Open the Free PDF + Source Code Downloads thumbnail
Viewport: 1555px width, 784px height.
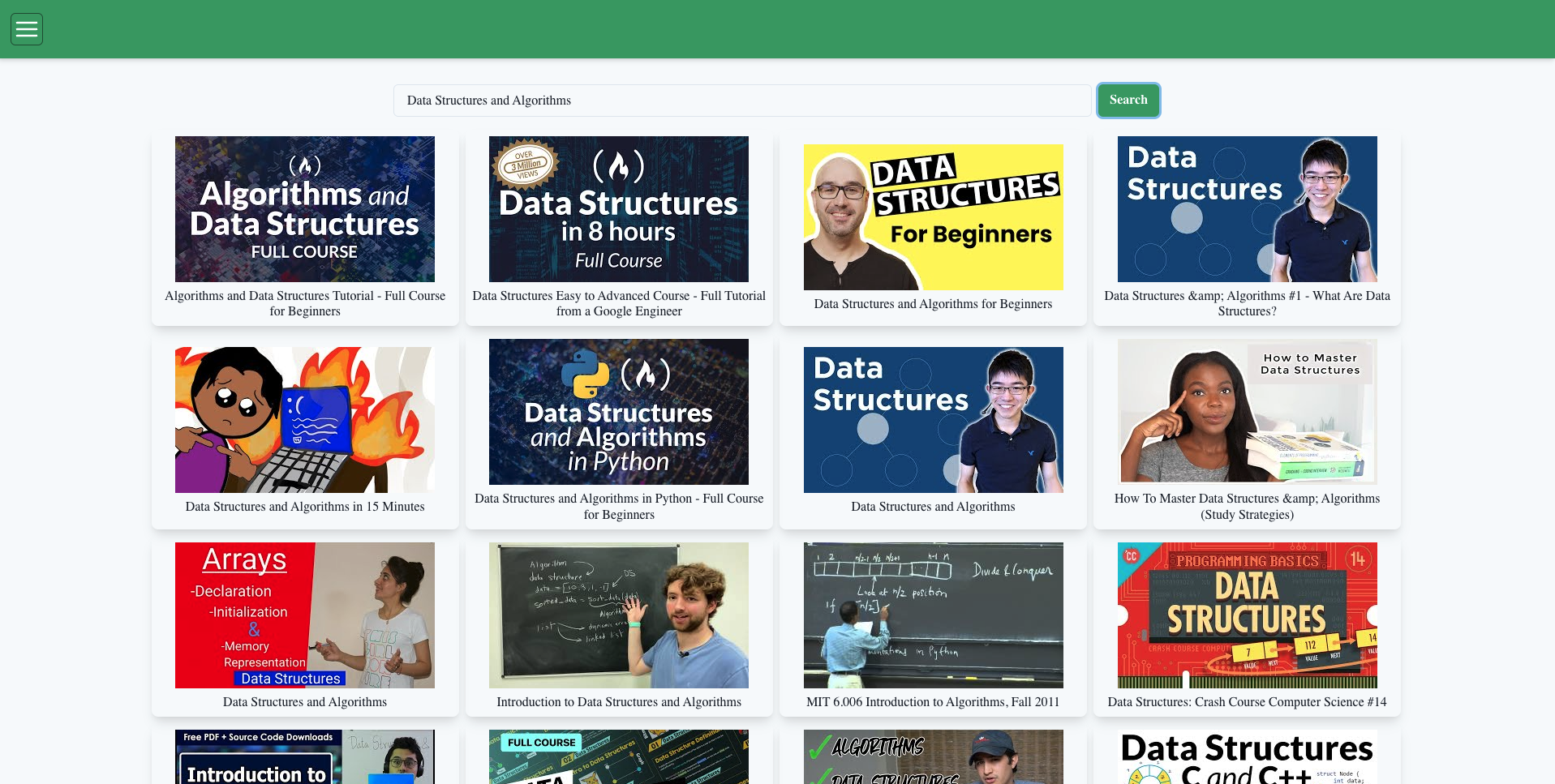tap(305, 756)
